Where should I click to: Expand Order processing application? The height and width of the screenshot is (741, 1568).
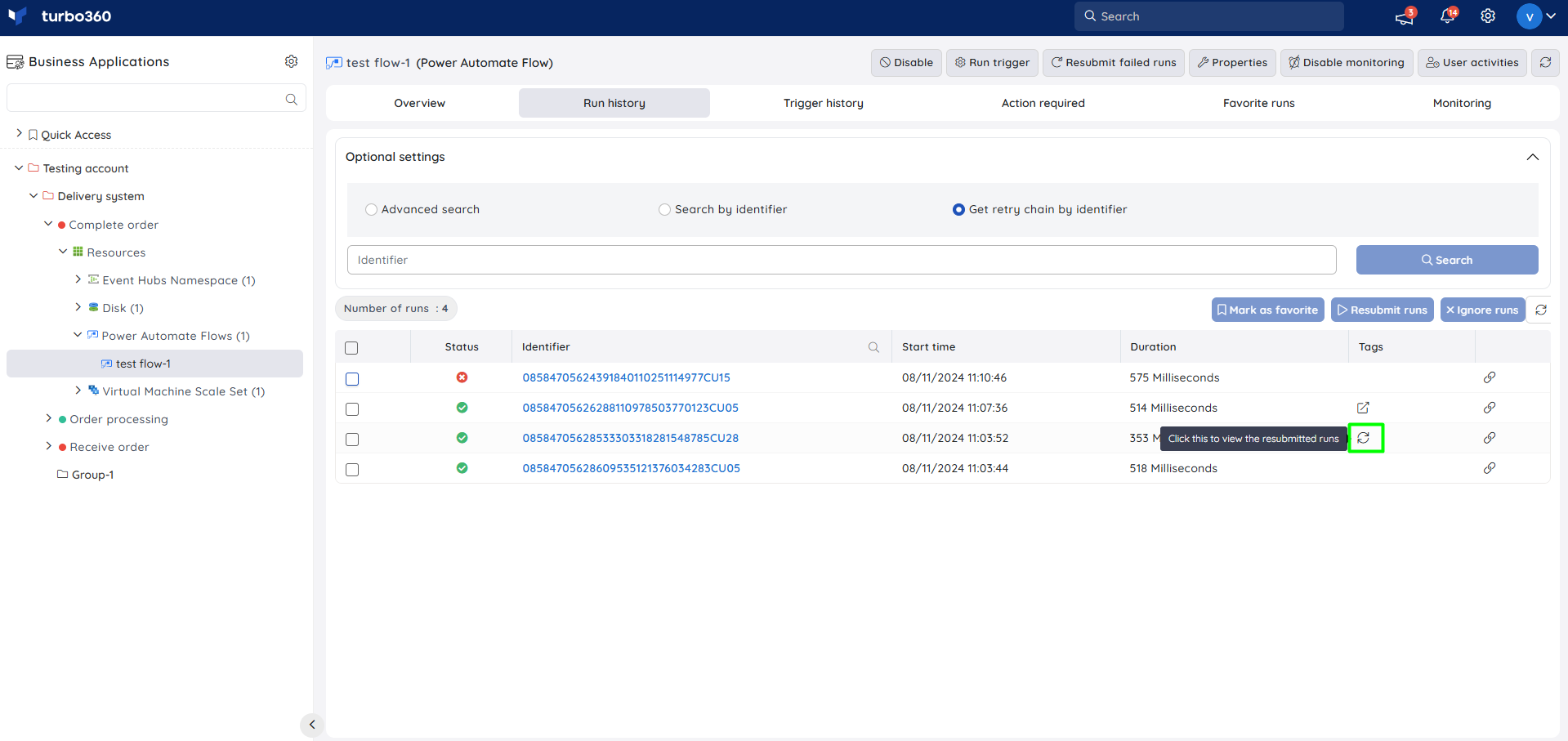tap(48, 417)
